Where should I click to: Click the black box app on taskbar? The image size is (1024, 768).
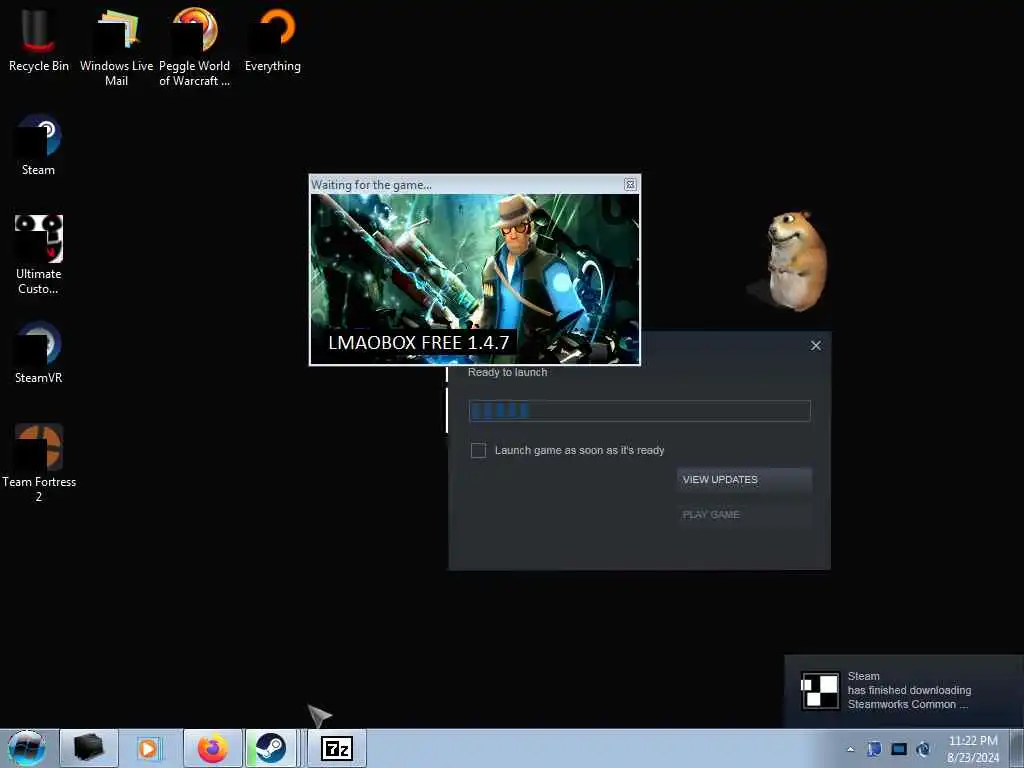coord(89,748)
